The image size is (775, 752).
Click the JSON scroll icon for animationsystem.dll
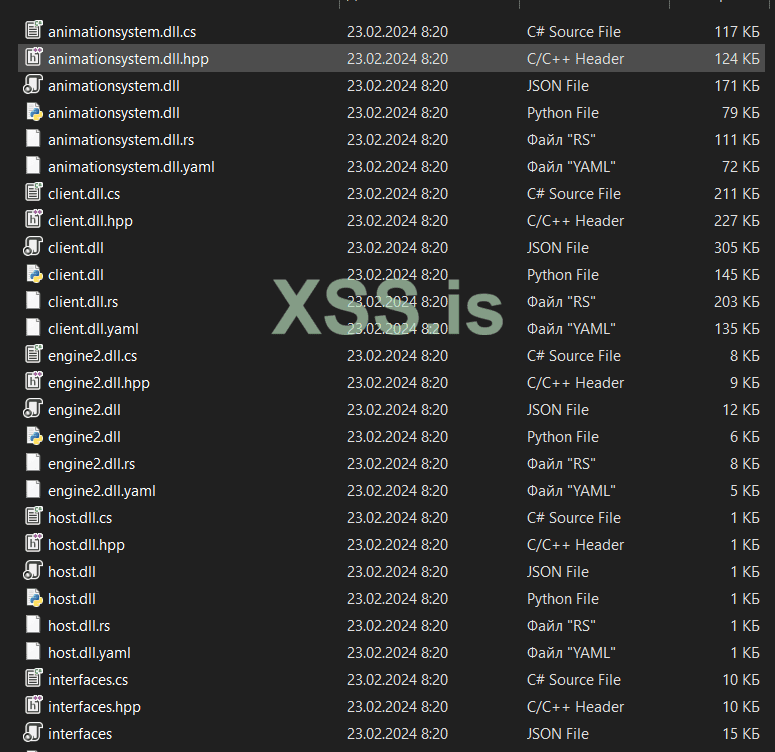pos(33,85)
